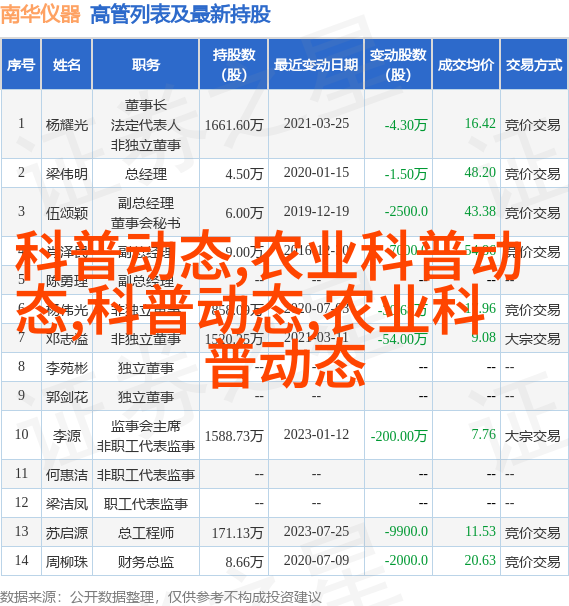Viewport: 569px width, 606px height.
Task: Click the 高管列表及最新持股 heading
Action: (180, 15)
